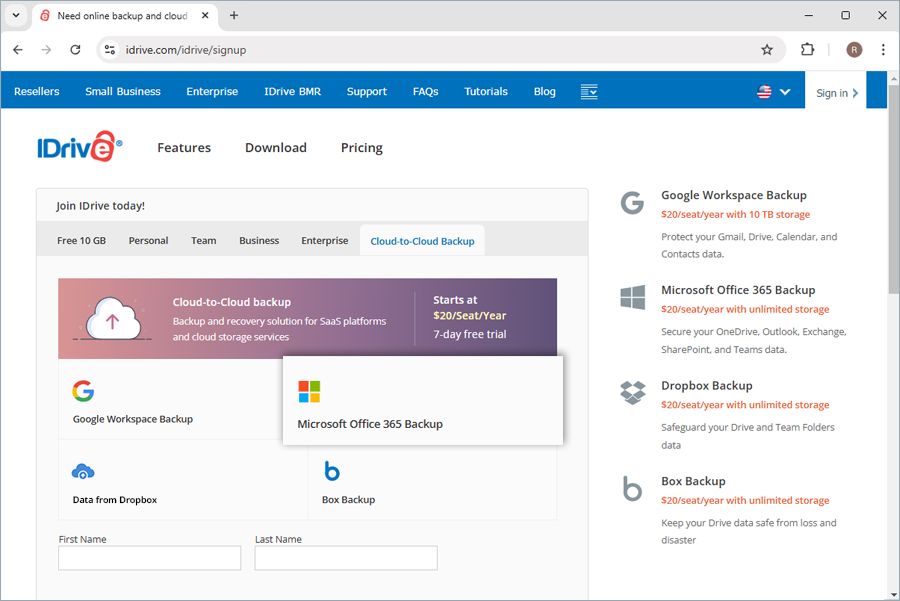Open Google Workspace Backup sidebar heading
The width and height of the screenshot is (900, 601).
734,195
